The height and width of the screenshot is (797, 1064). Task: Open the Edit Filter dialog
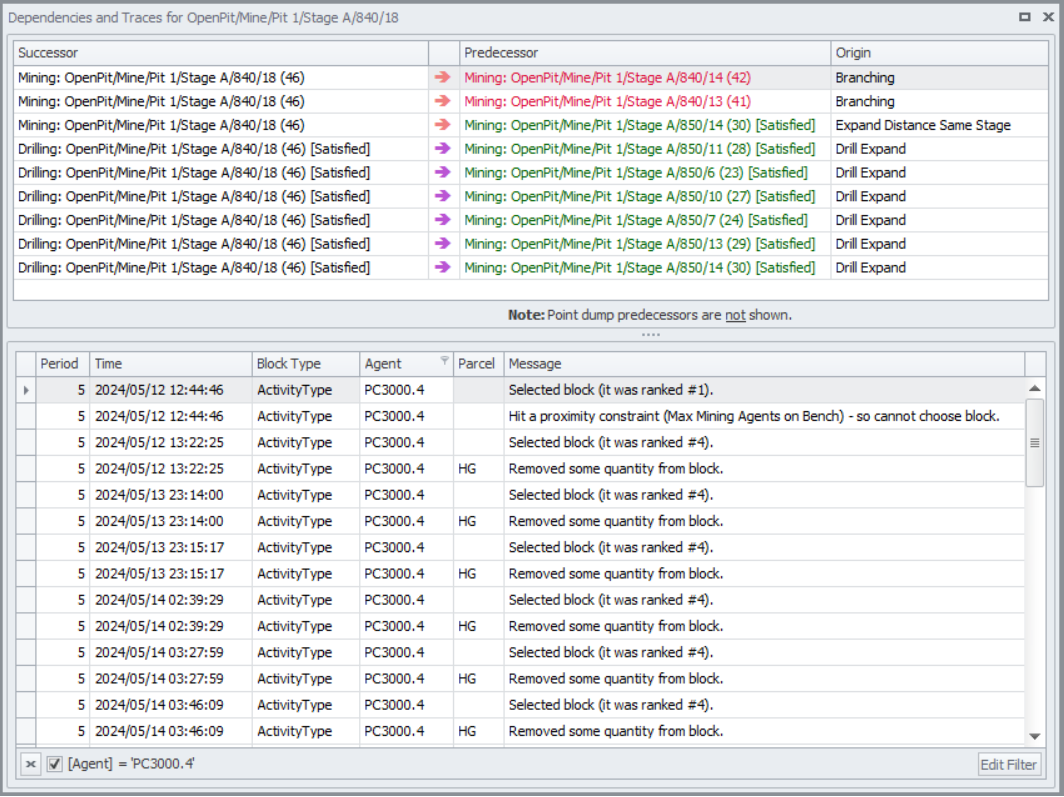pos(1008,764)
